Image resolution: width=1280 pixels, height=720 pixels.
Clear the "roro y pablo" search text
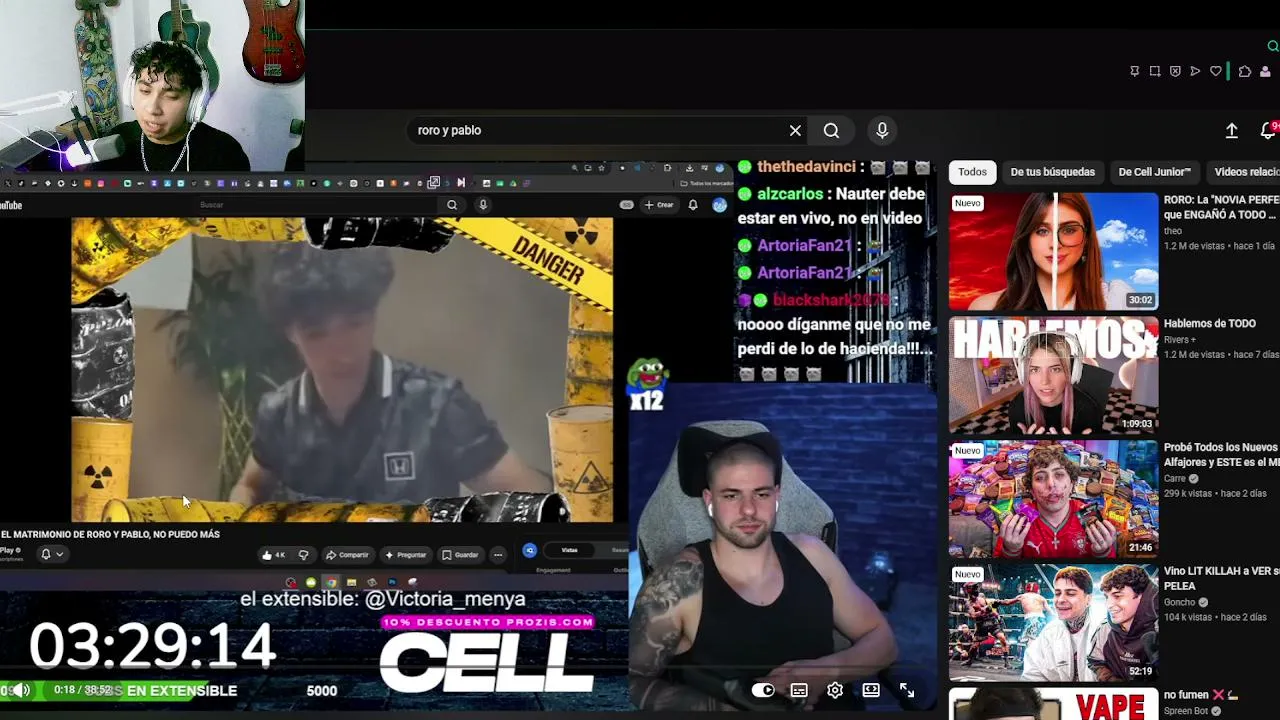(795, 130)
